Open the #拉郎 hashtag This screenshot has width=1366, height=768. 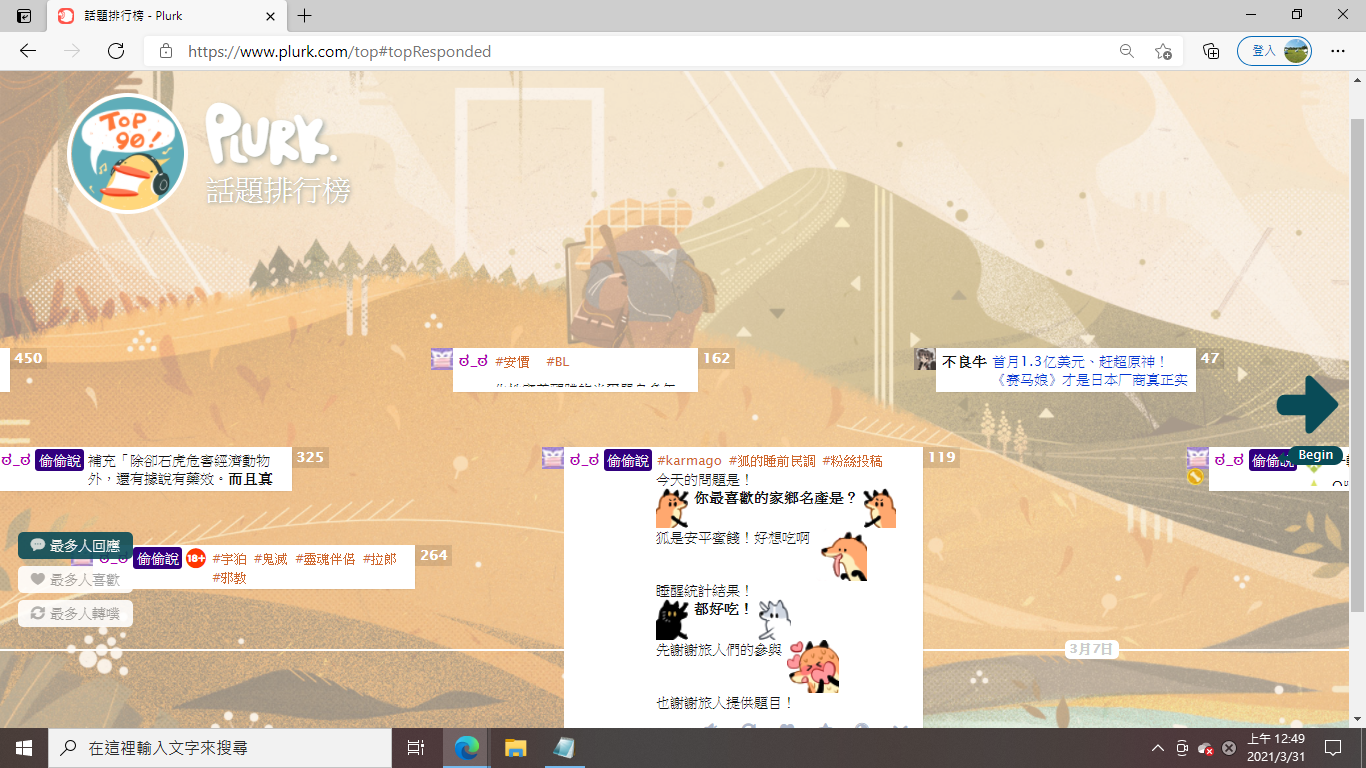379,558
